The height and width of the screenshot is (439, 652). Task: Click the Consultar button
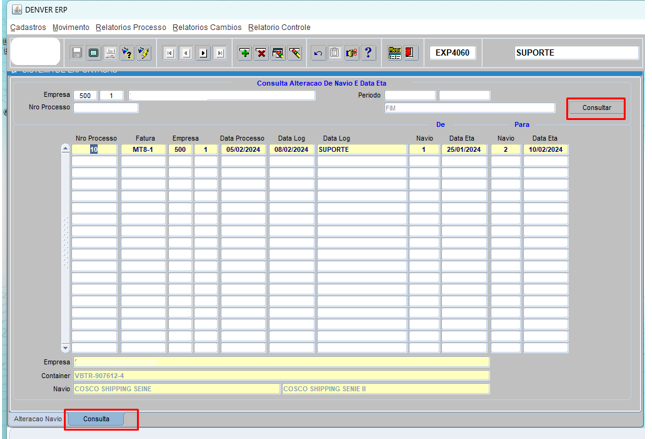596,108
